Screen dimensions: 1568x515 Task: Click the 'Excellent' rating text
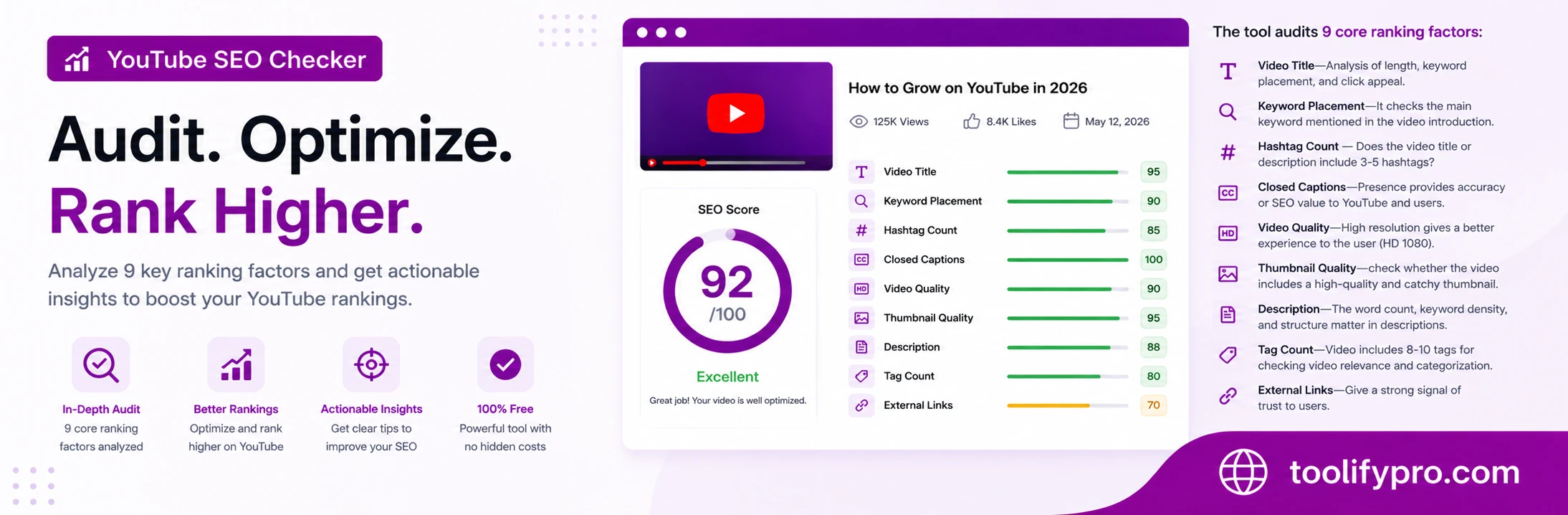727,377
